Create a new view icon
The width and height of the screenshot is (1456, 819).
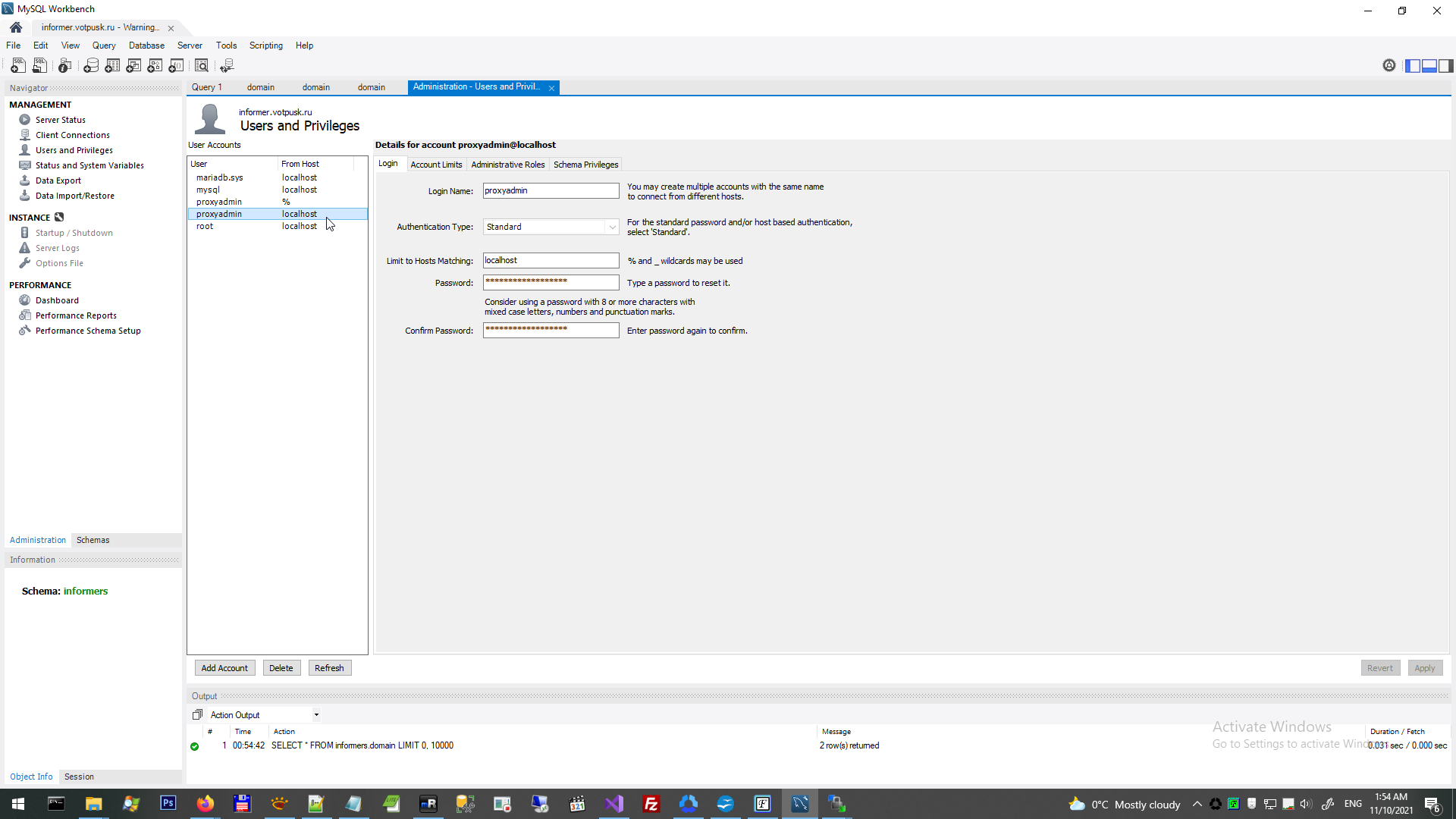pyautogui.click(x=133, y=66)
